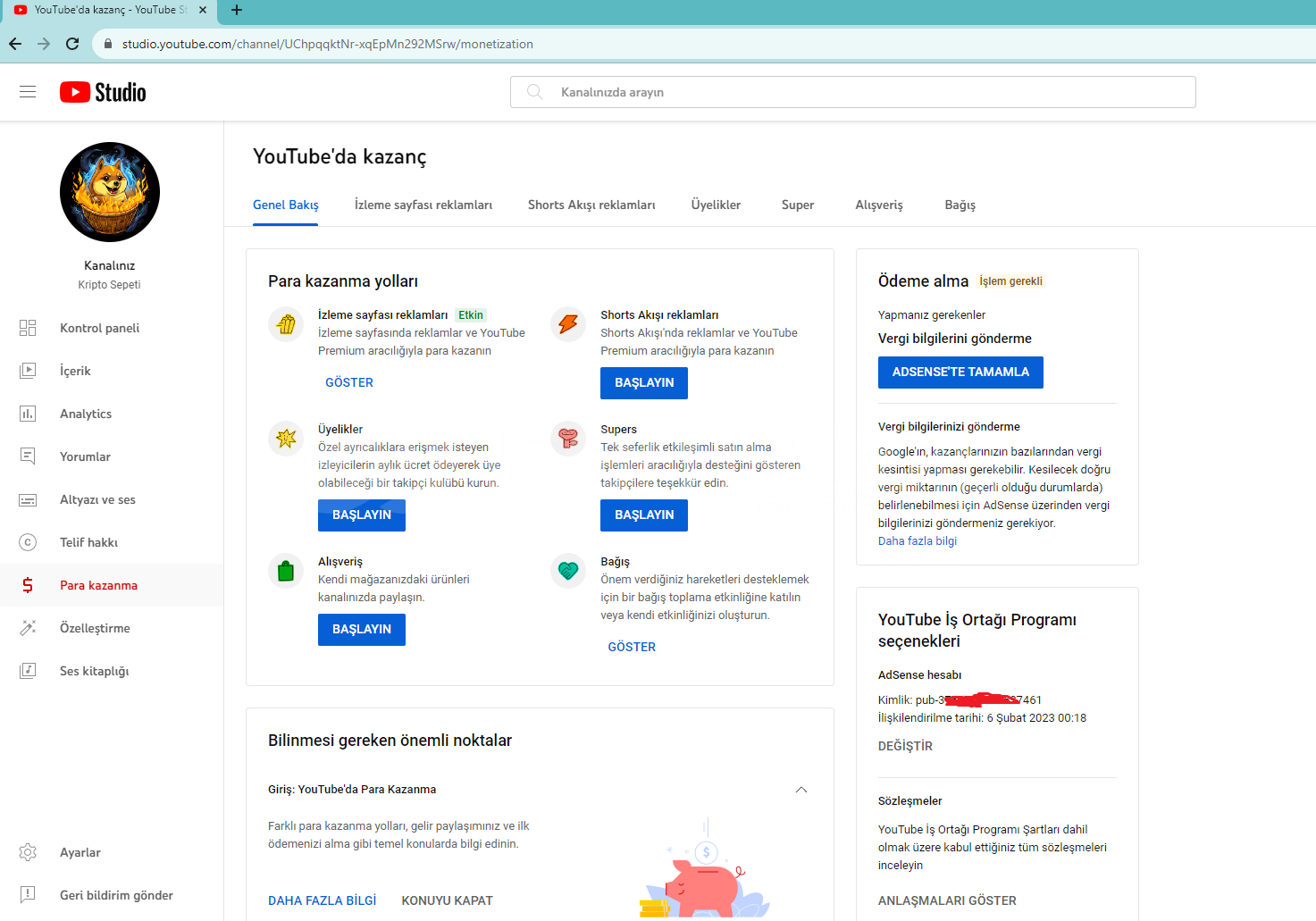Open the hamburger navigation menu icon
The height and width of the screenshot is (921, 1316).
coord(28,92)
